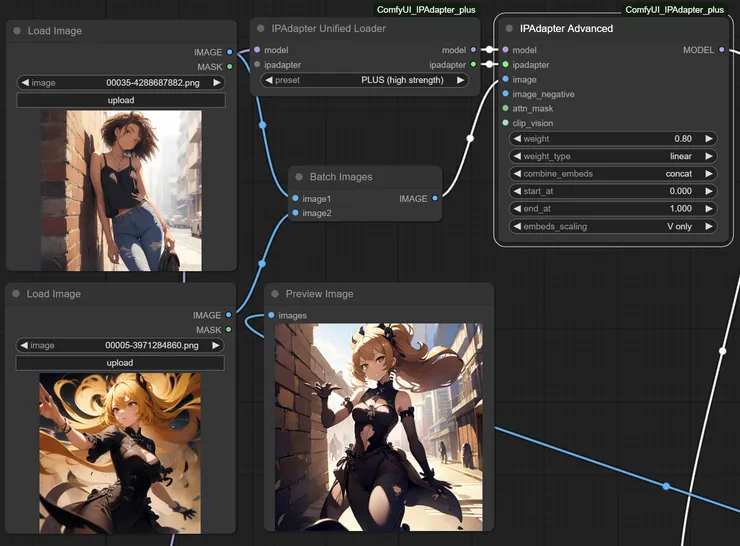Increase the weight value with right arrow

point(709,139)
